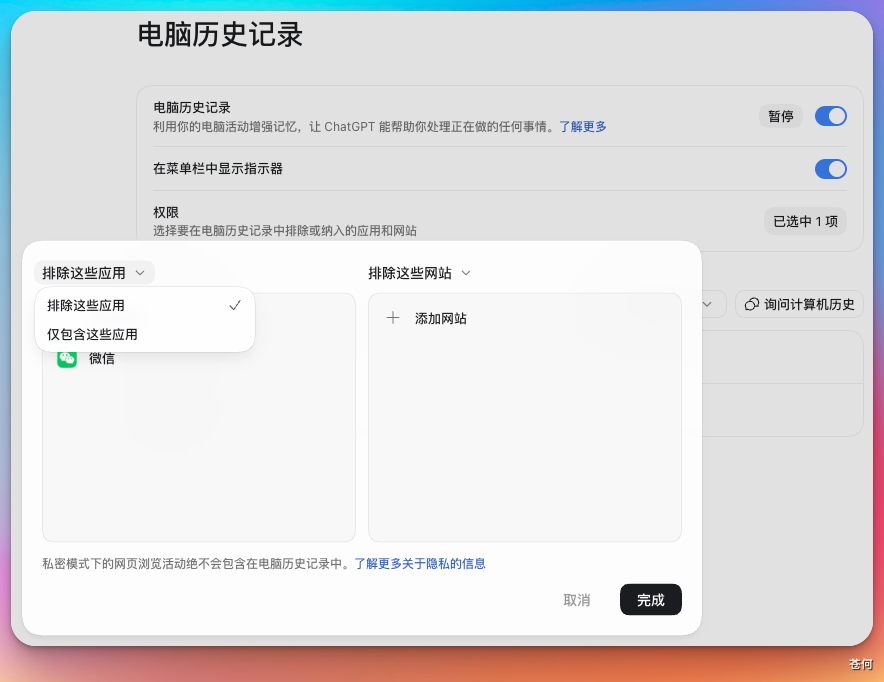Screen dimensions: 884x682
Task: Click the 添加网站 text
Action: pos(441,318)
